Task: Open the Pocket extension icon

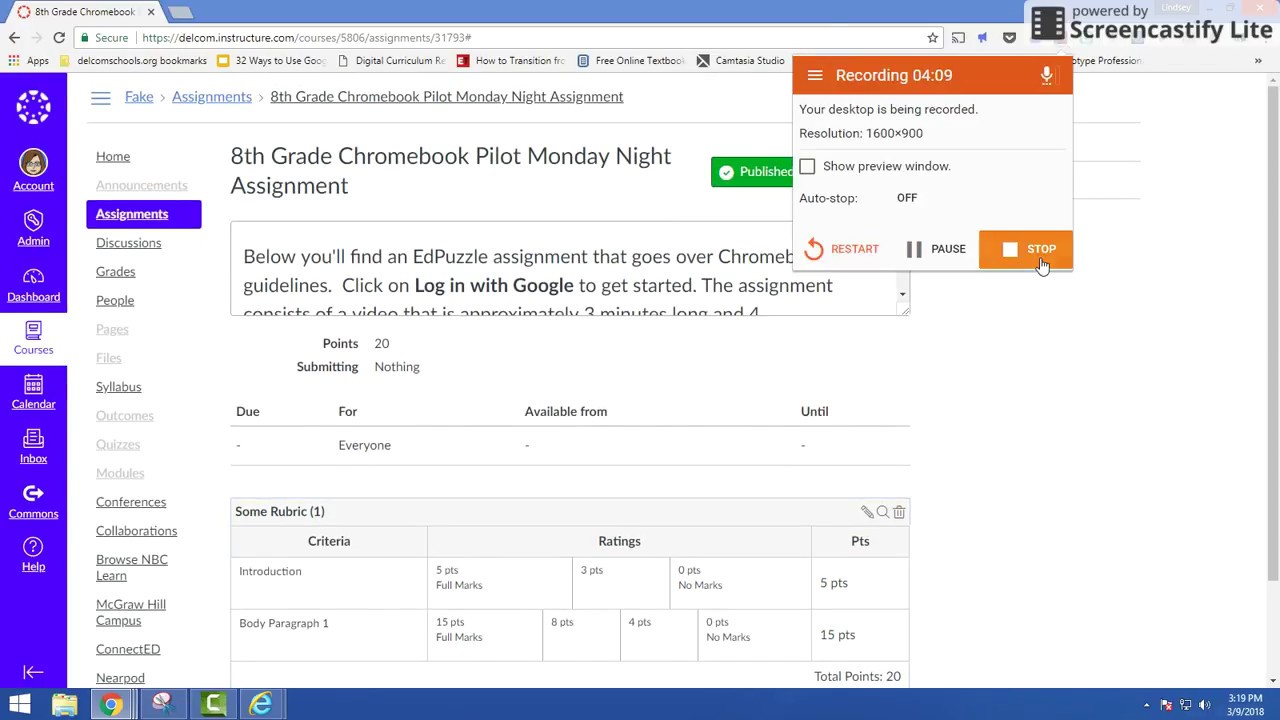Action: [x=1009, y=38]
